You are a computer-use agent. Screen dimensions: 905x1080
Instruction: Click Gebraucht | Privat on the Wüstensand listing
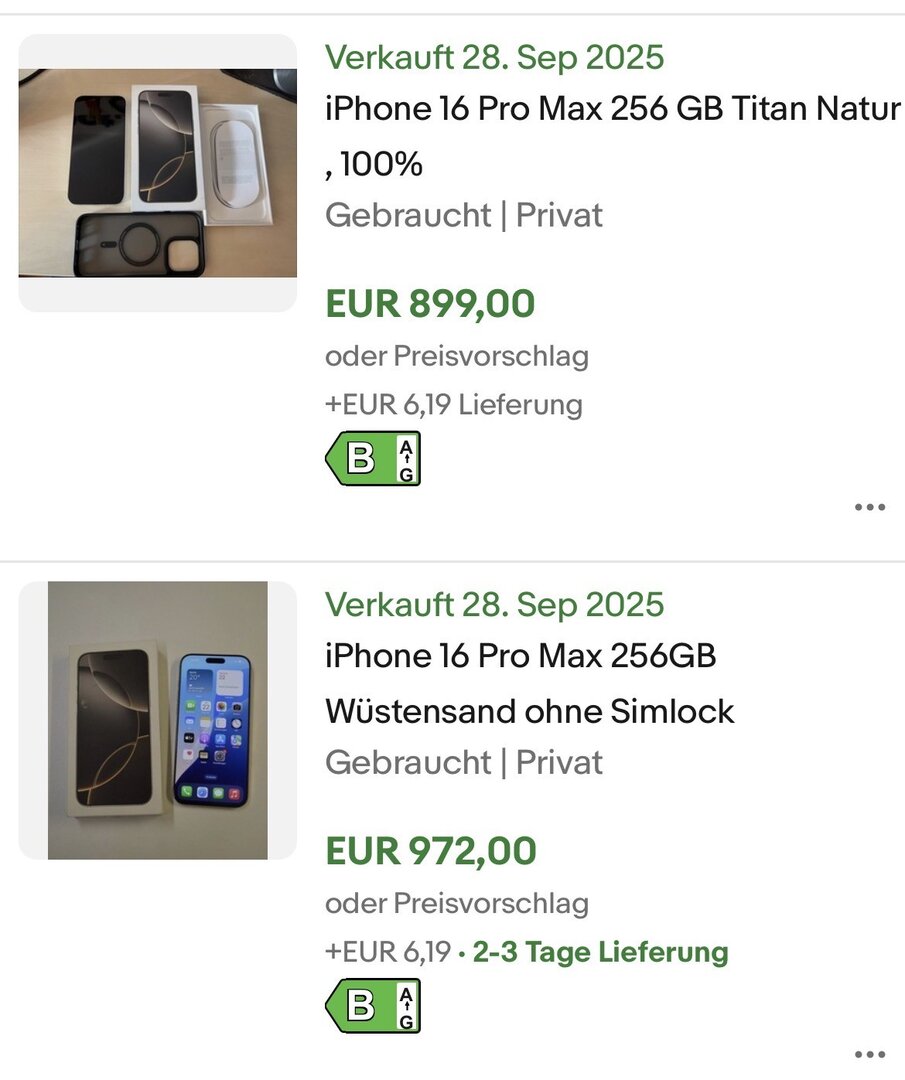click(464, 762)
